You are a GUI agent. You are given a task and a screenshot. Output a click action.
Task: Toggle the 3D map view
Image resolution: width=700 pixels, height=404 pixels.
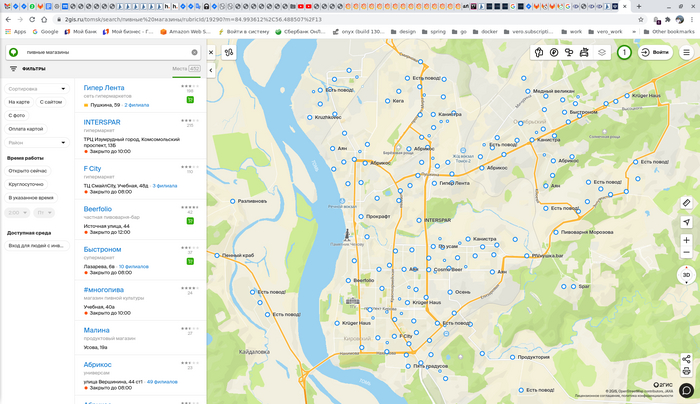coord(686,274)
